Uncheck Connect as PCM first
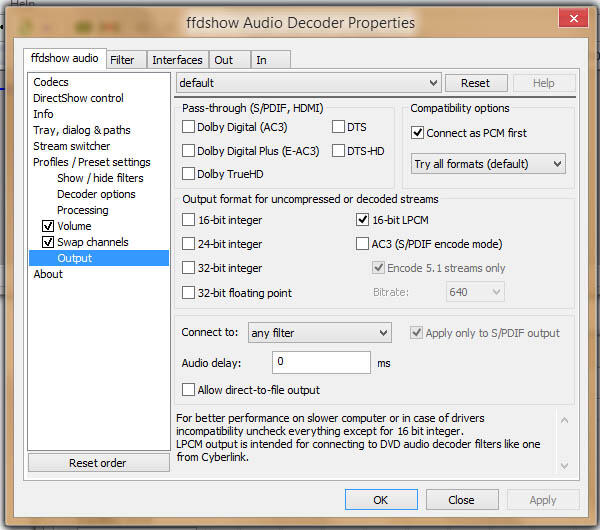This screenshot has height=530, width=600. tap(418, 133)
